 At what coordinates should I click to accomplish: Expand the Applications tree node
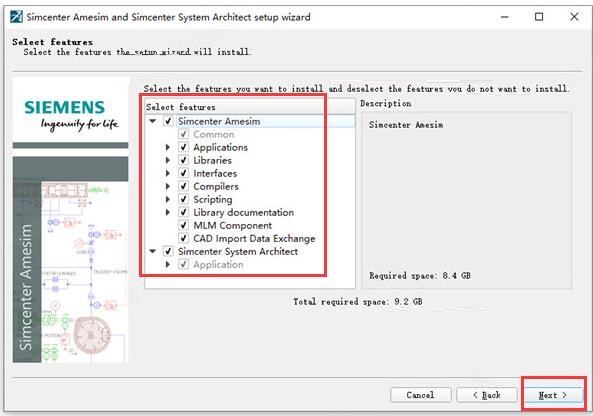[168, 147]
